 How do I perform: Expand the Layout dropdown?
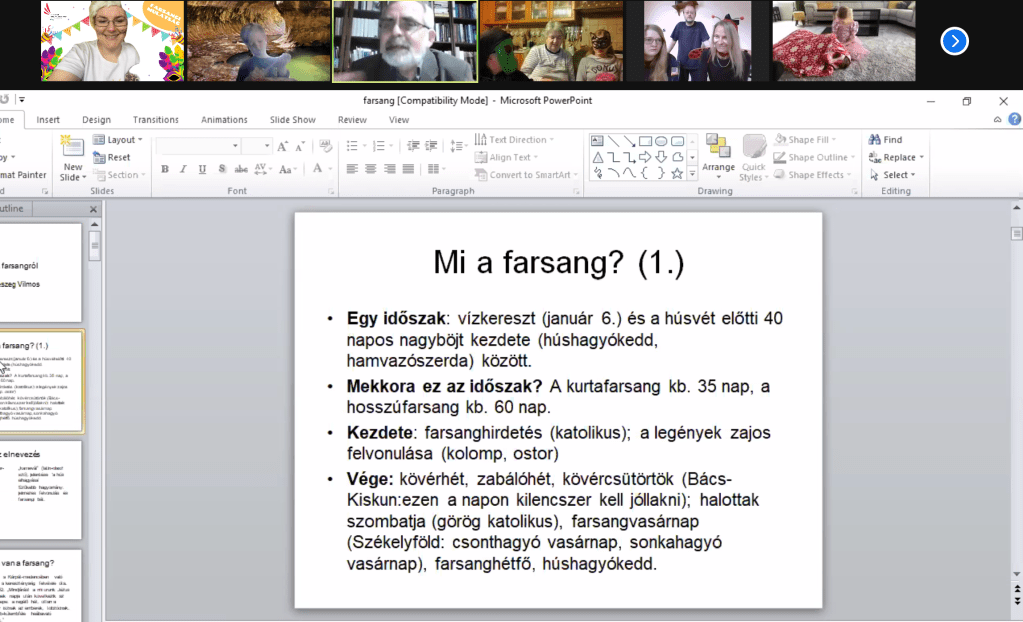tap(117, 140)
